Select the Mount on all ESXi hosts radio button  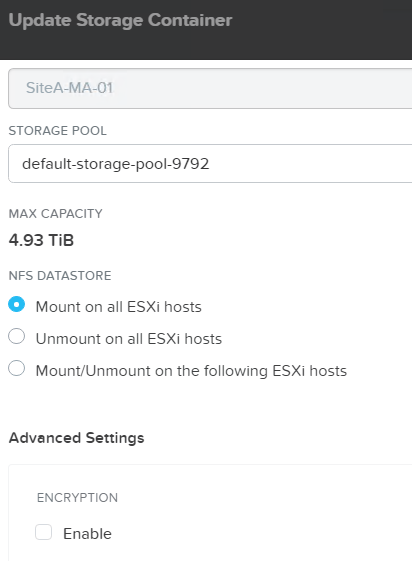16,304
